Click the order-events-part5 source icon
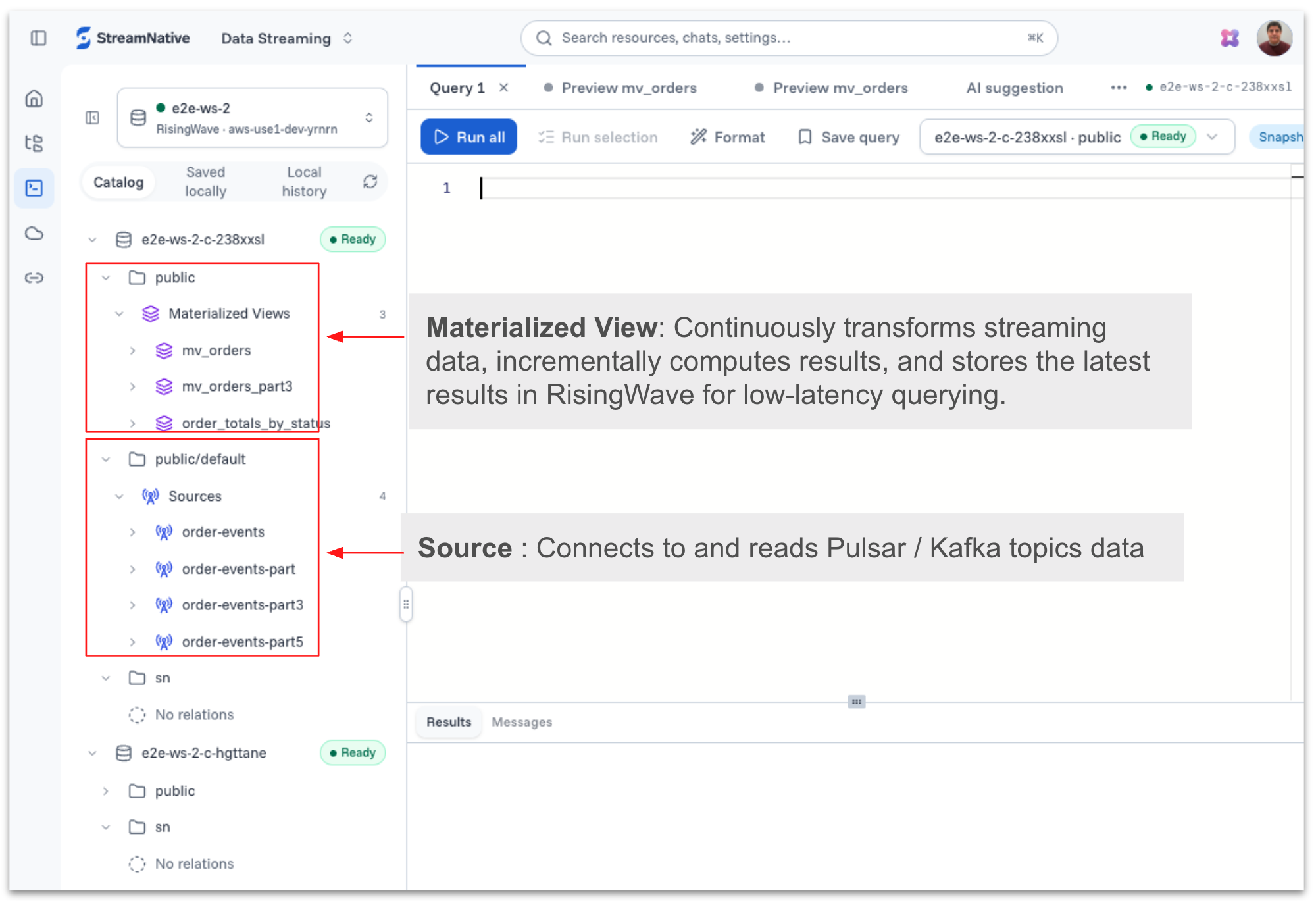 point(164,642)
